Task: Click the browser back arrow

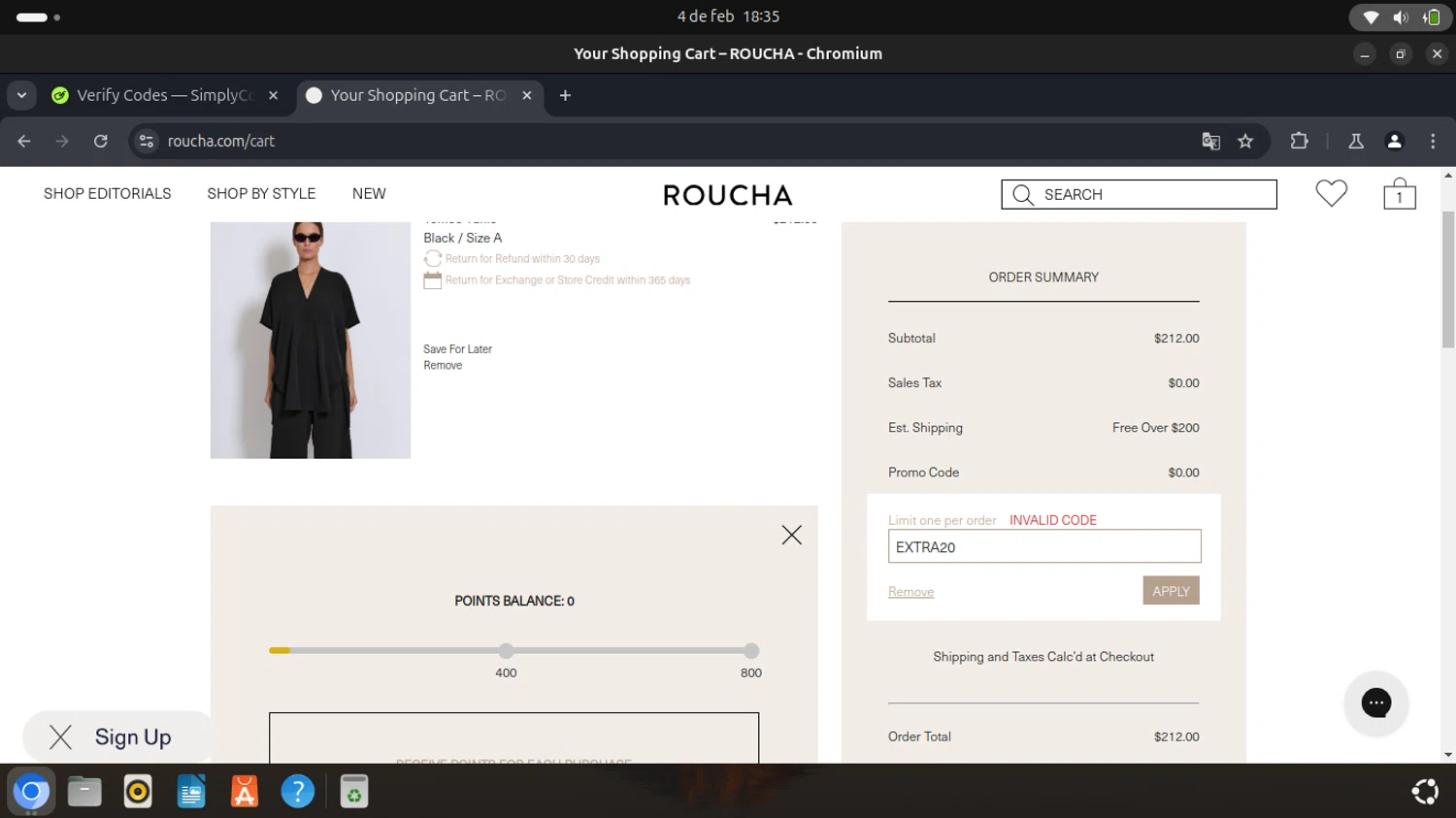Action: tap(24, 141)
